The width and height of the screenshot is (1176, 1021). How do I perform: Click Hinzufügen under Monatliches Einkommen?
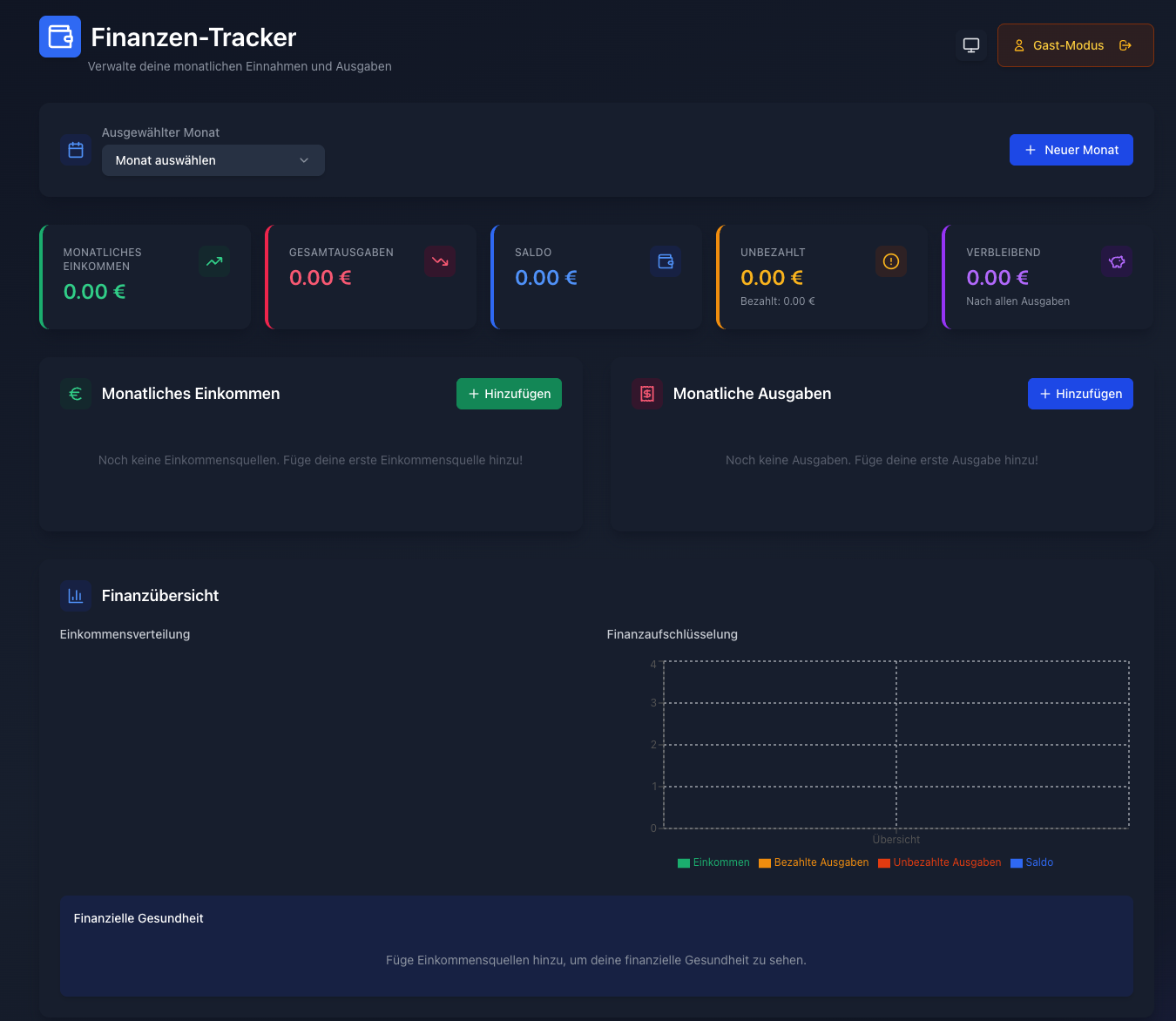click(509, 394)
